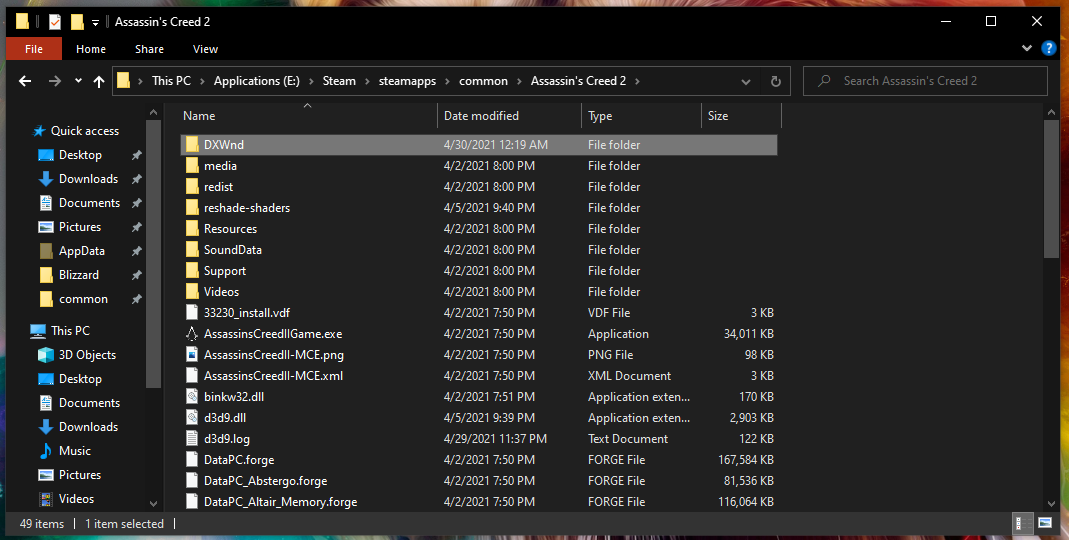Switch to large thumbnails view in the status bar
Viewport: 1069px width, 540px height.
point(1045,523)
